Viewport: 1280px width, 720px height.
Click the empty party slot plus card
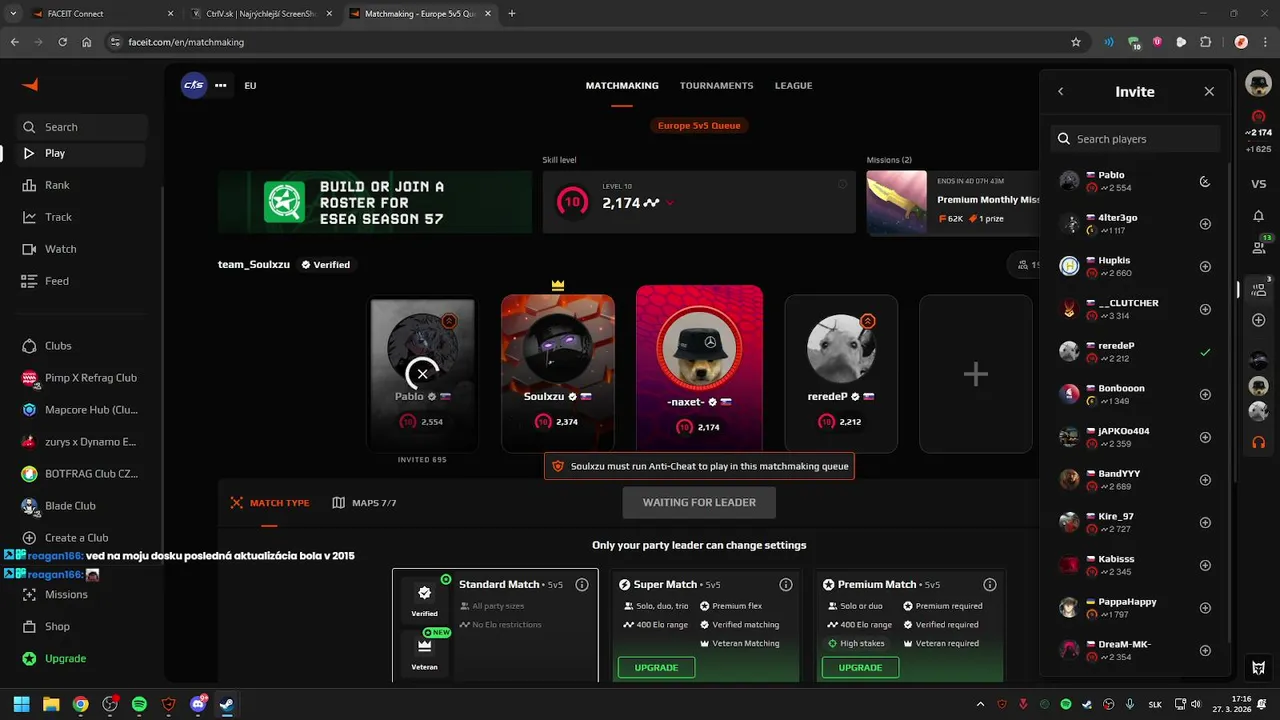point(976,374)
